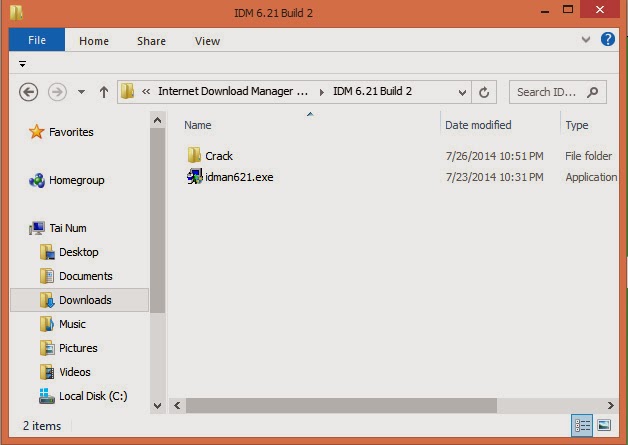The image size is (628, 445).
Task: Click the search magnifier icon
Action: 592,92
